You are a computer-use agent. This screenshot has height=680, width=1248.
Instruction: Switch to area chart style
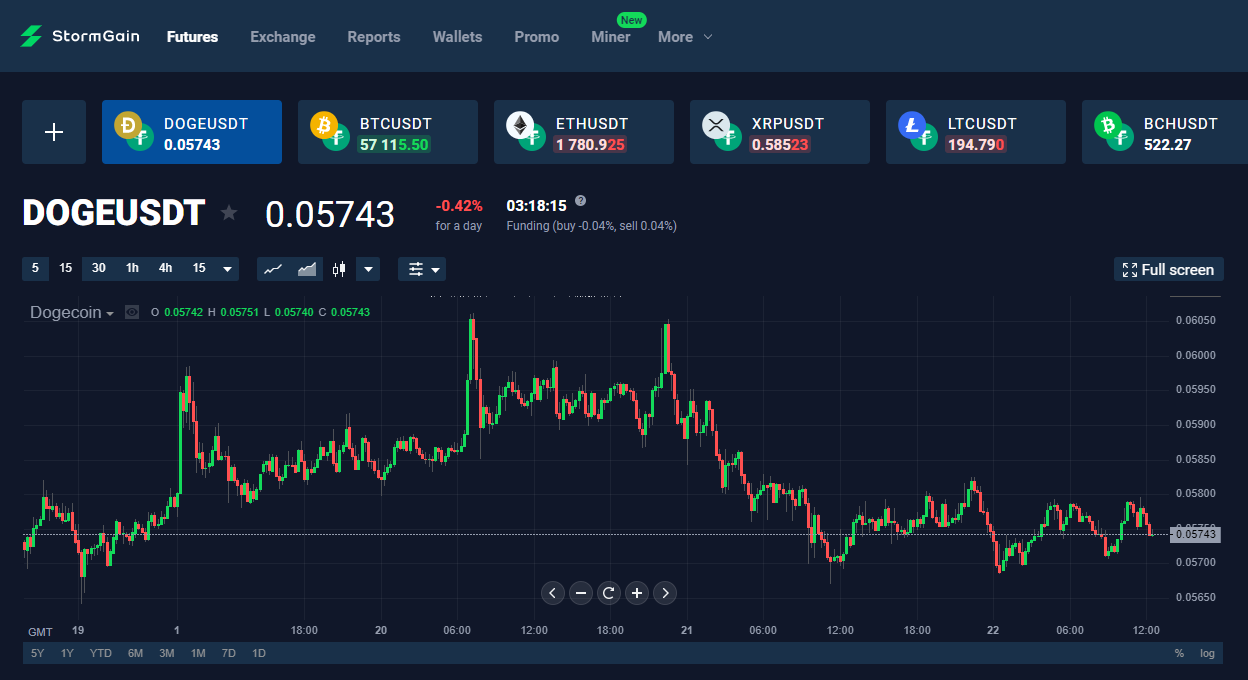point(307,269)
